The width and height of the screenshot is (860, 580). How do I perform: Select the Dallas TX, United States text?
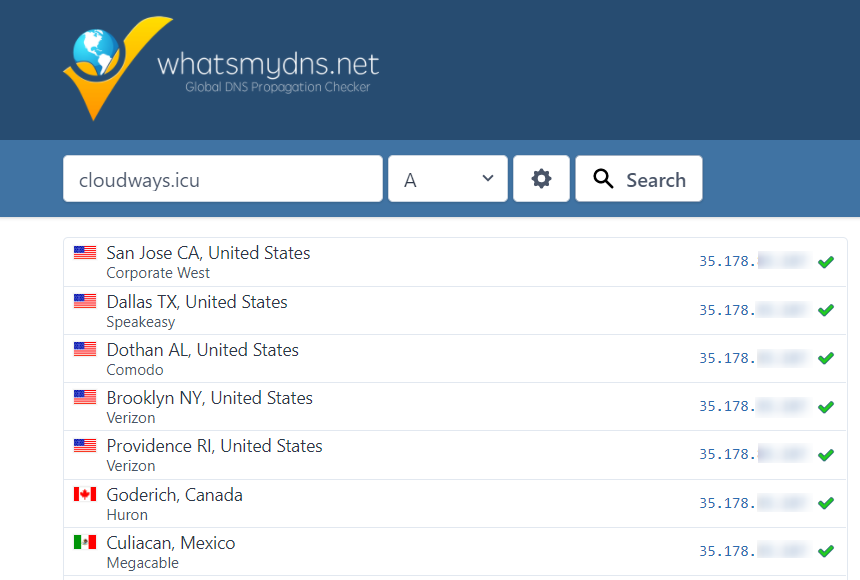(x=197, y=302)
